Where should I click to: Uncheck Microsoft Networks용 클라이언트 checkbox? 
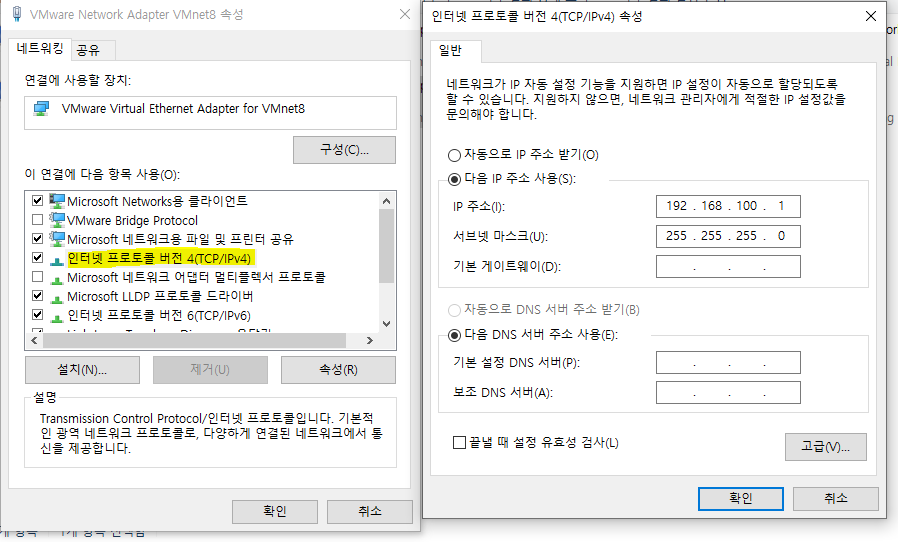pos(38,201)
